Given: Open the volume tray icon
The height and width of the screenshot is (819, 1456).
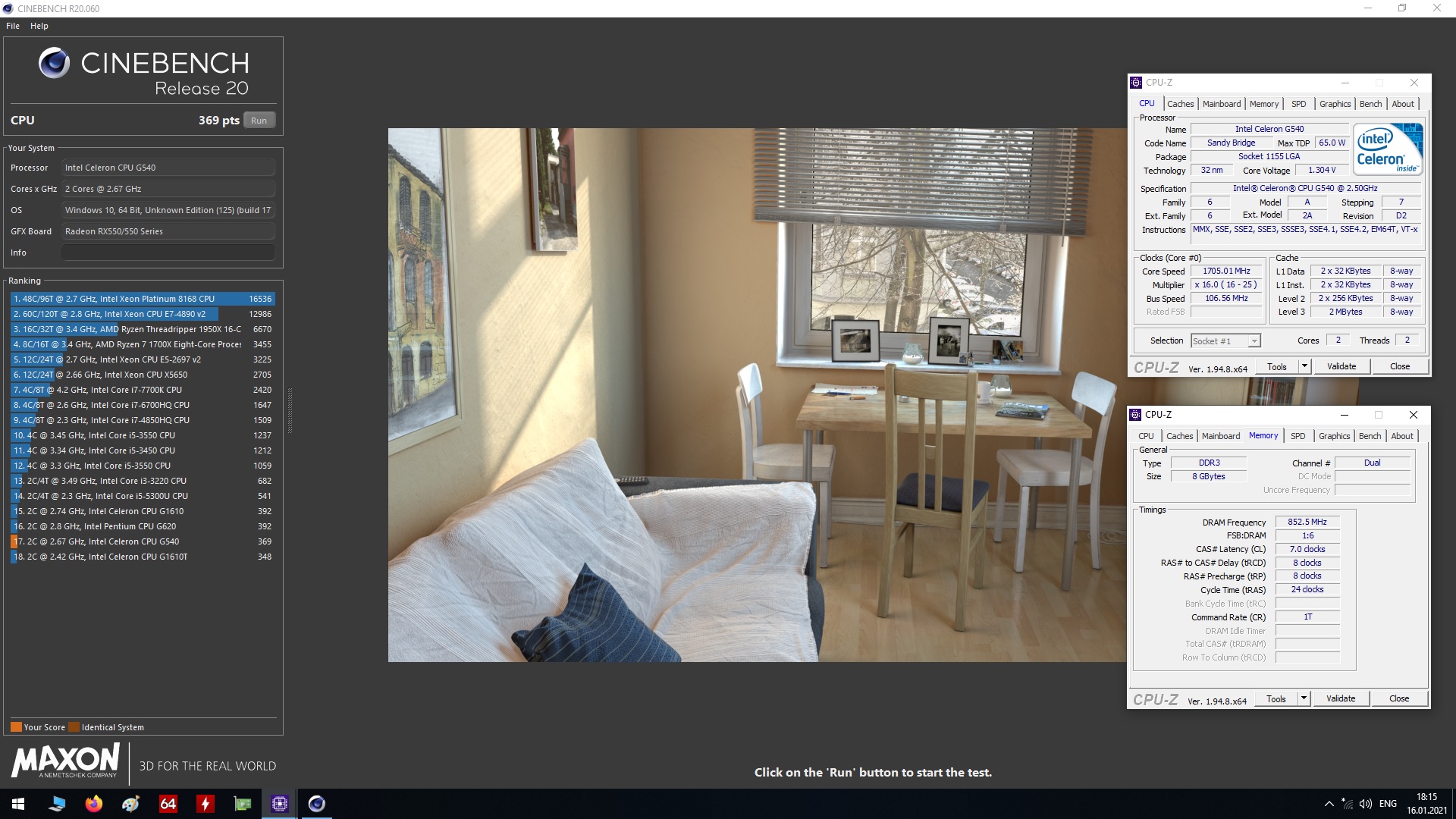Looking at the screenshot, I should pos(1366,804).
